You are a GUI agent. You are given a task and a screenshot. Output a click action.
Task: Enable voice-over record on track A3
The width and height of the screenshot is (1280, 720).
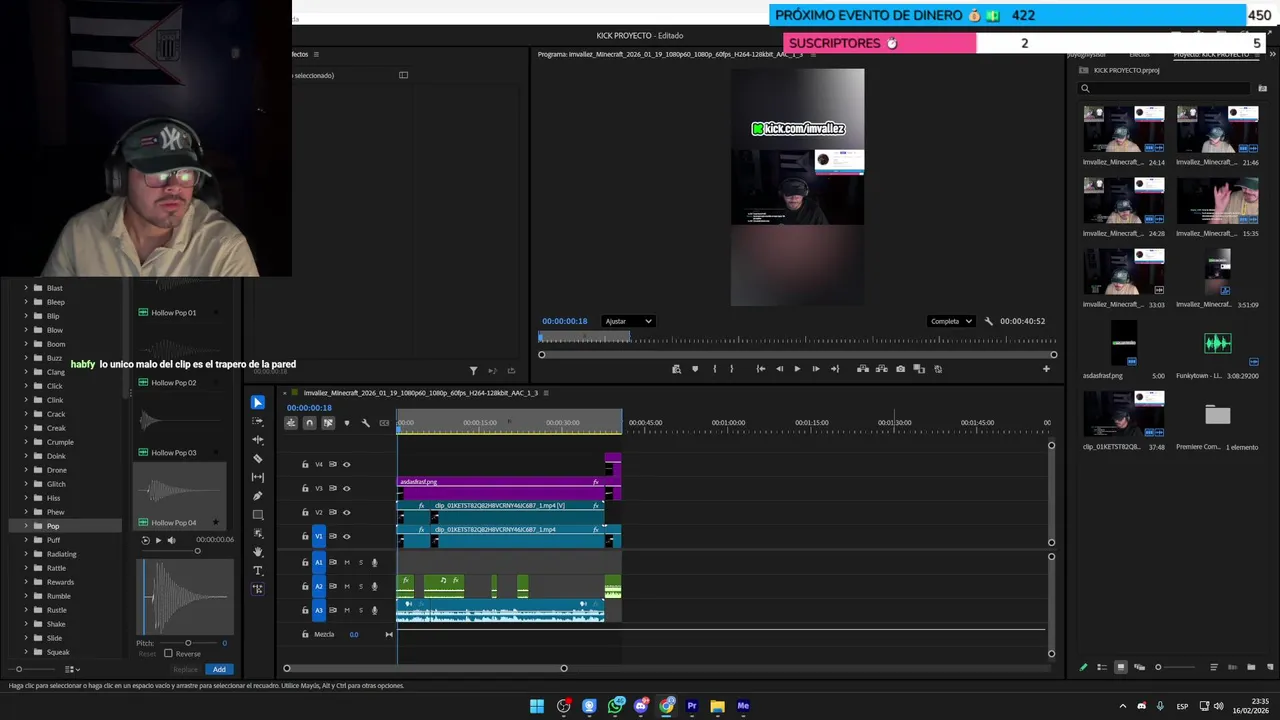tap(375, 610)
